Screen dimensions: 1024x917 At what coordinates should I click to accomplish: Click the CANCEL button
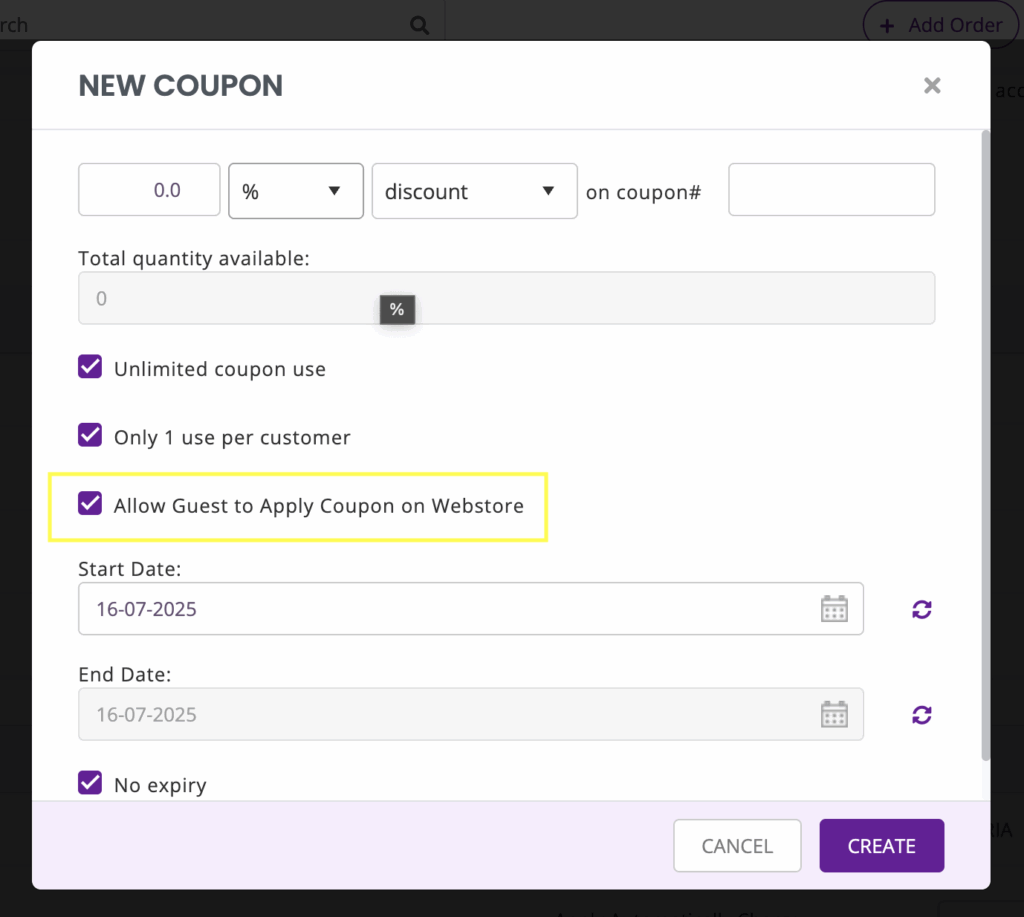coord(737,845)
